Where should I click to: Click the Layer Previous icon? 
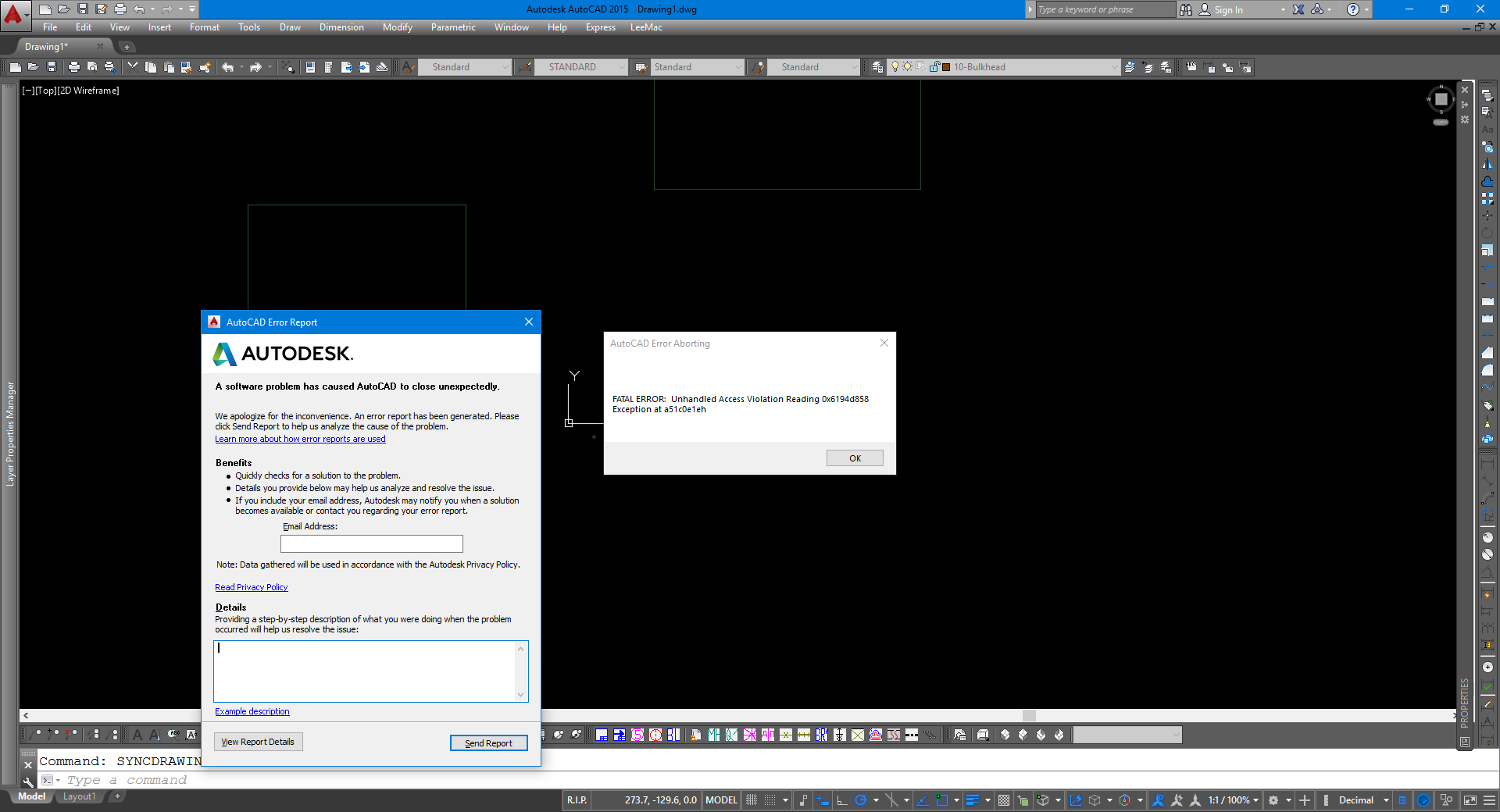pyautogui.click(x=1148, y=67)
